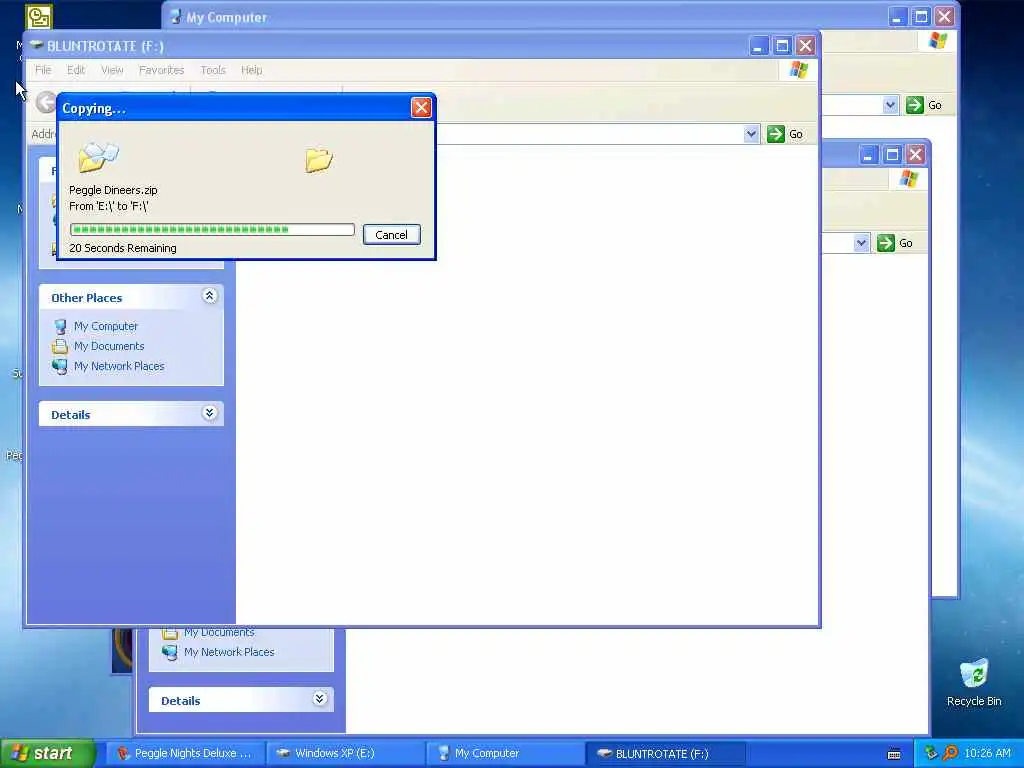Viewport: 1024px width, 768px height.
Task: Switch to Windows XP (E:) taskbar button
Action: tap(346, 753)
